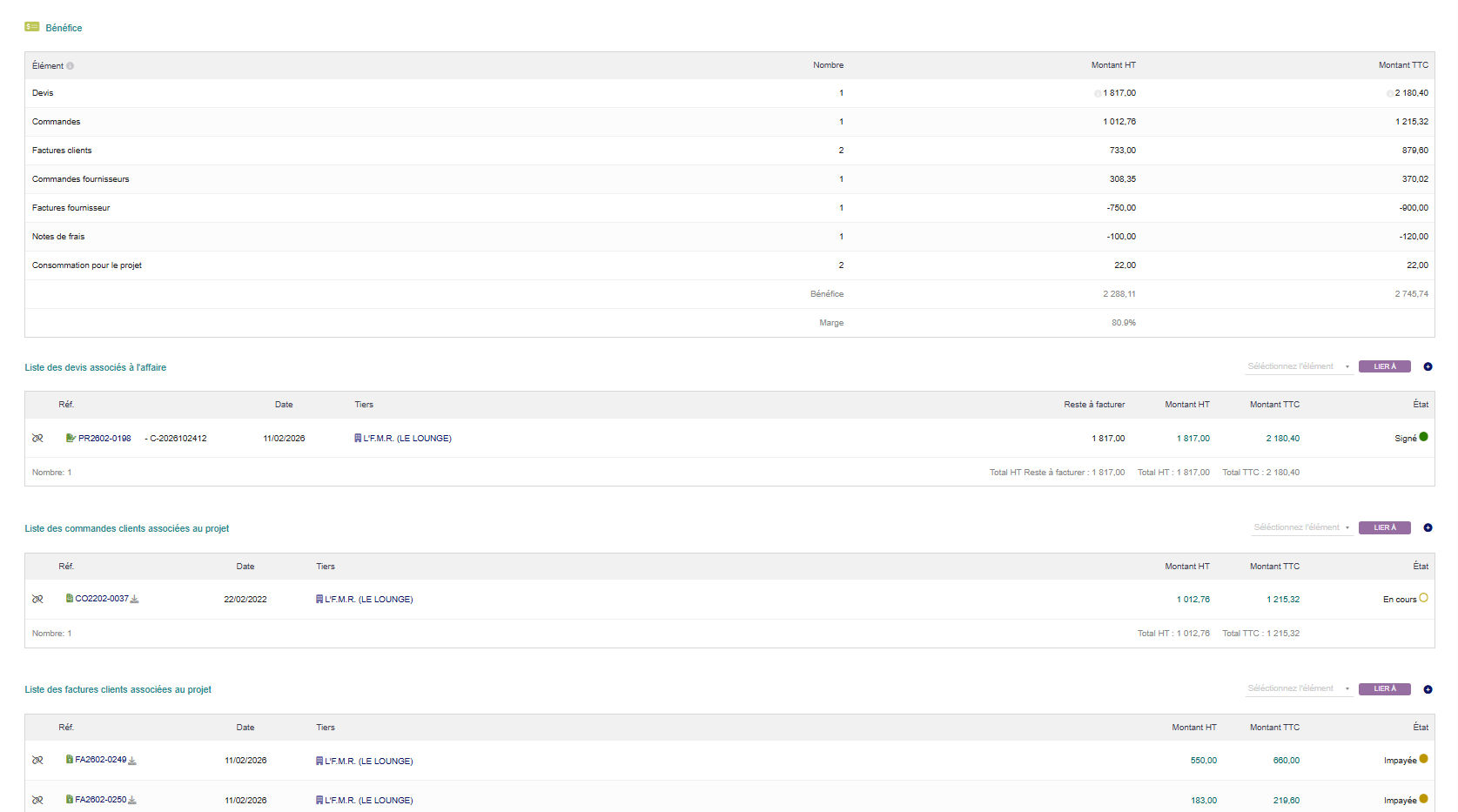Screen dimensions: 1458x812
Task: Download the FA2602-0249 invoice file
Action: point(132,761)
